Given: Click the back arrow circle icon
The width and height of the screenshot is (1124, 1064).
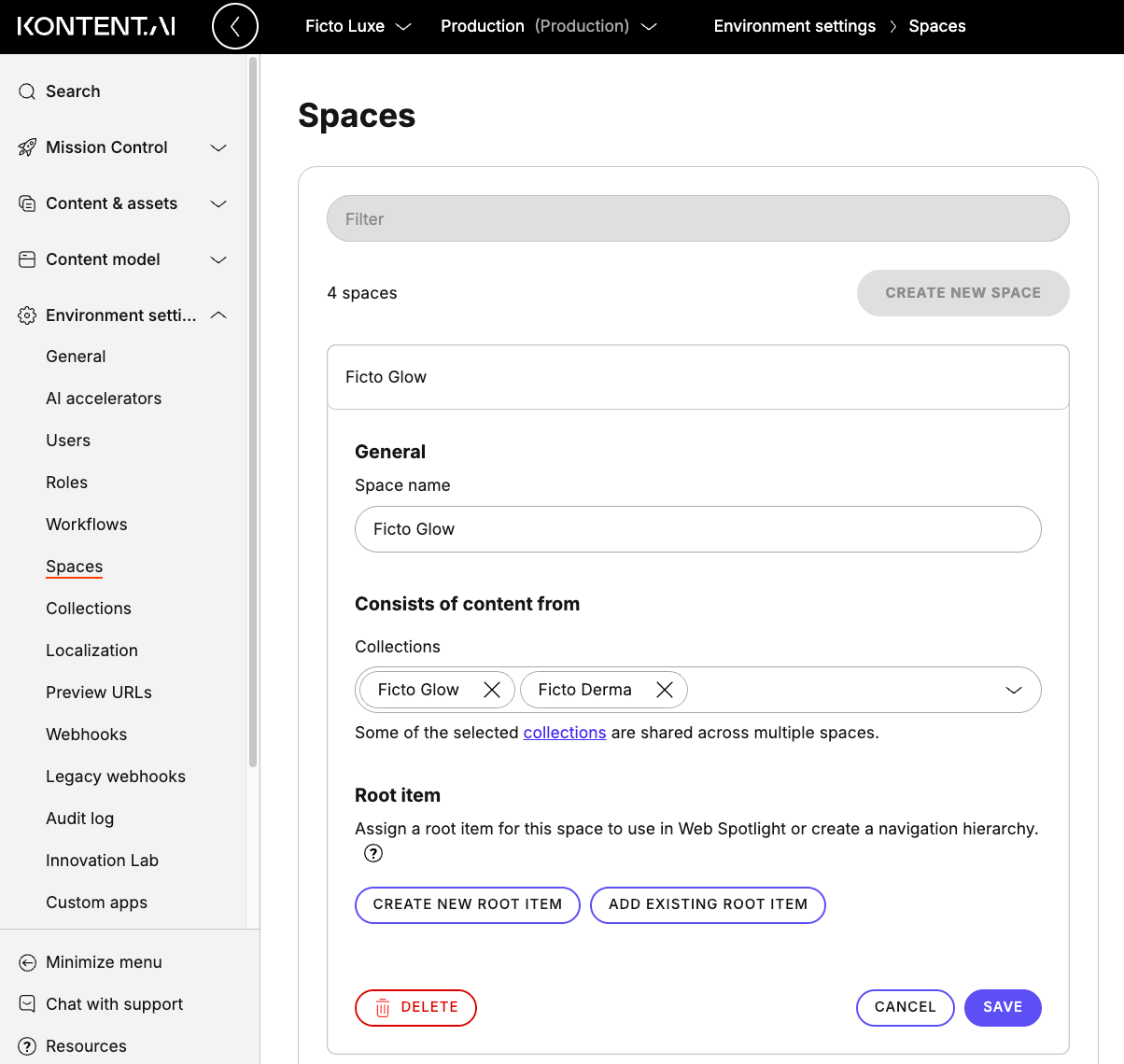Looking at the screenshot, I should click(x=235, y=26).
